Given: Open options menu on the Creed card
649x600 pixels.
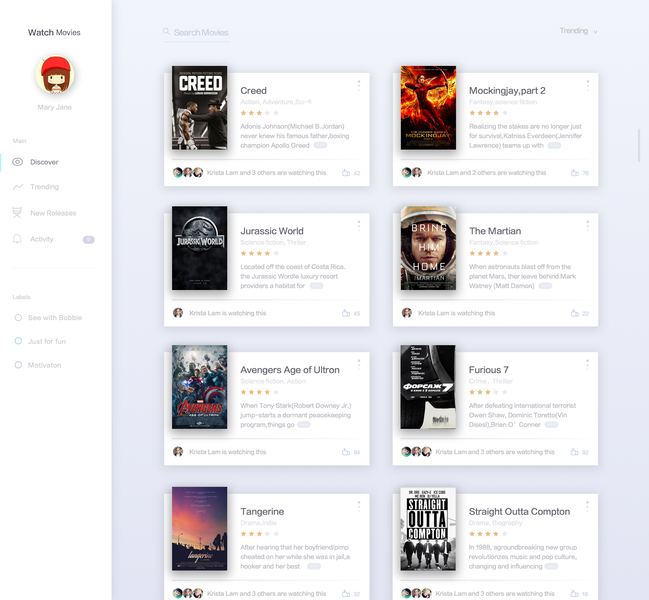Looking at the screenshot, I should (x=359, y=85).
